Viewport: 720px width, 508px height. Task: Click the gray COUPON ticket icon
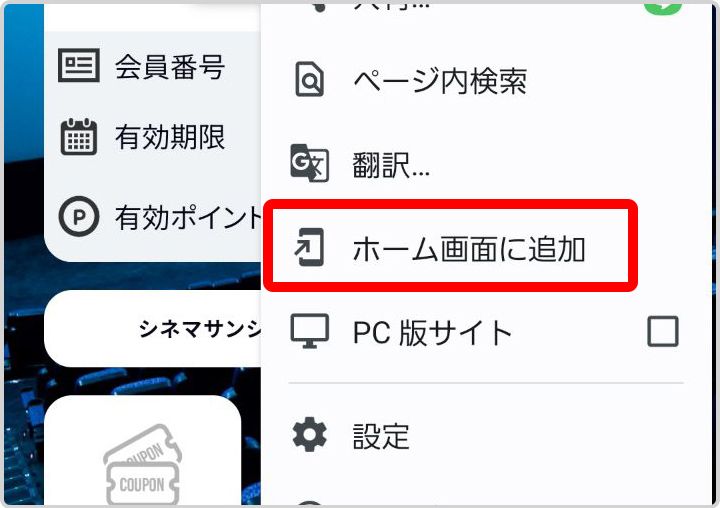(143, 464)
